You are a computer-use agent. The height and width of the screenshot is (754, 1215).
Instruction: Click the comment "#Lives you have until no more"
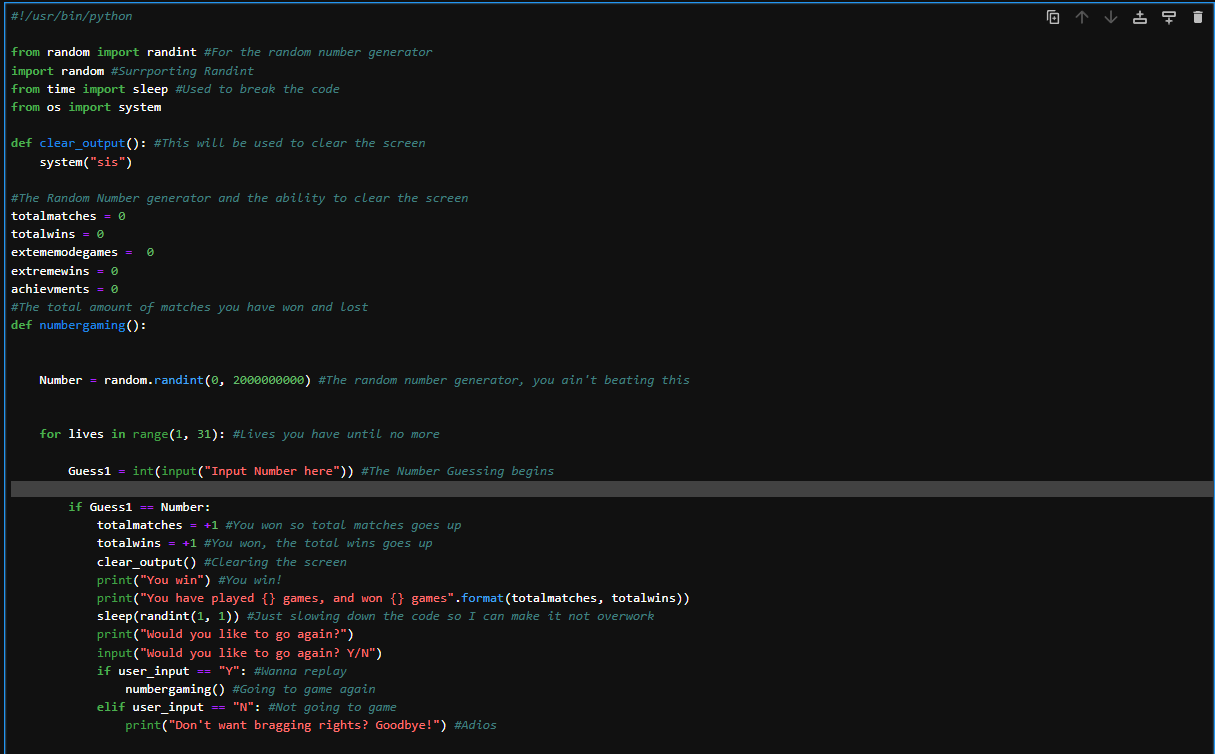point(336,434)
